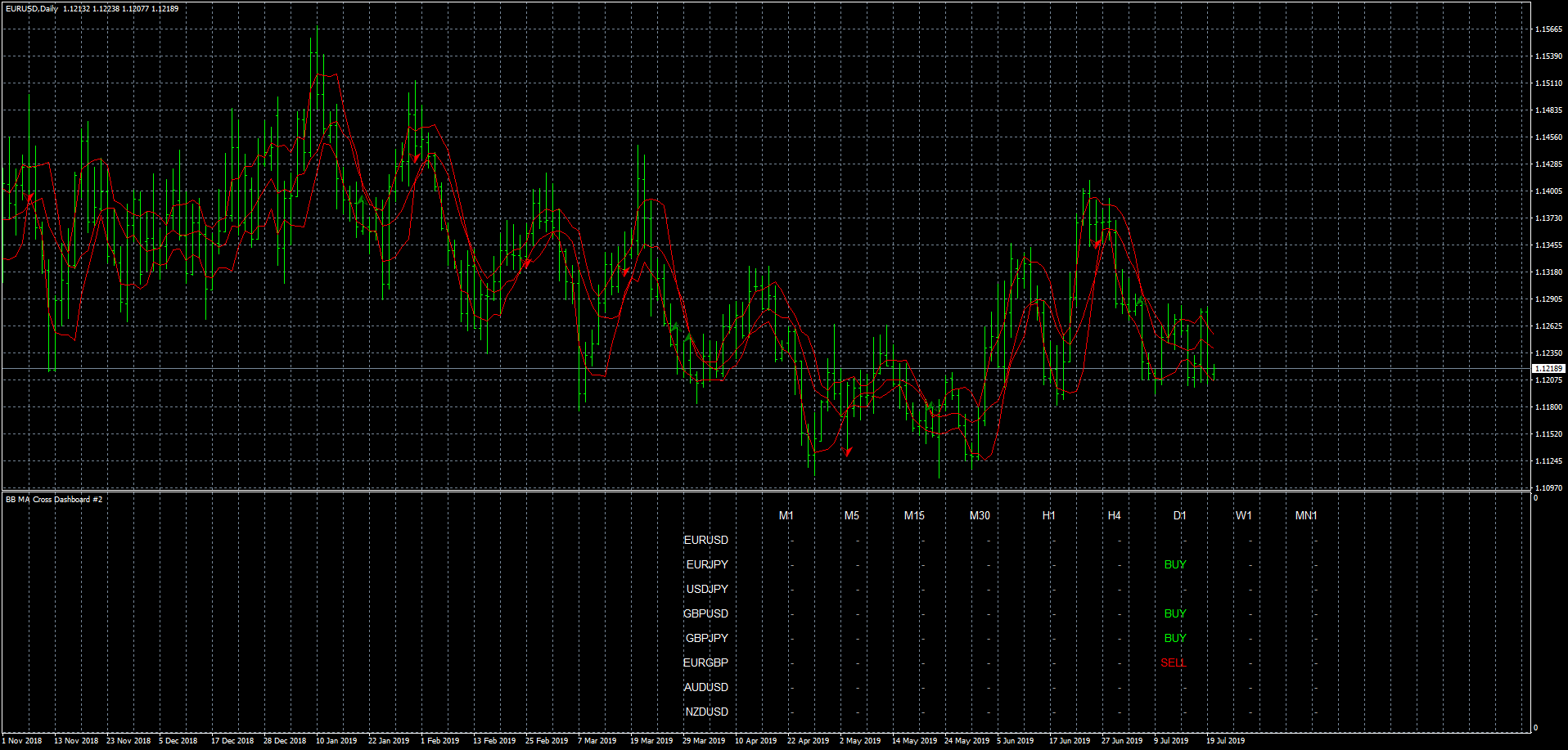The width and height of the screenshot is (1568, 750).
Task: Click the MN1 timeframe column header
Action: point(1306,515)
